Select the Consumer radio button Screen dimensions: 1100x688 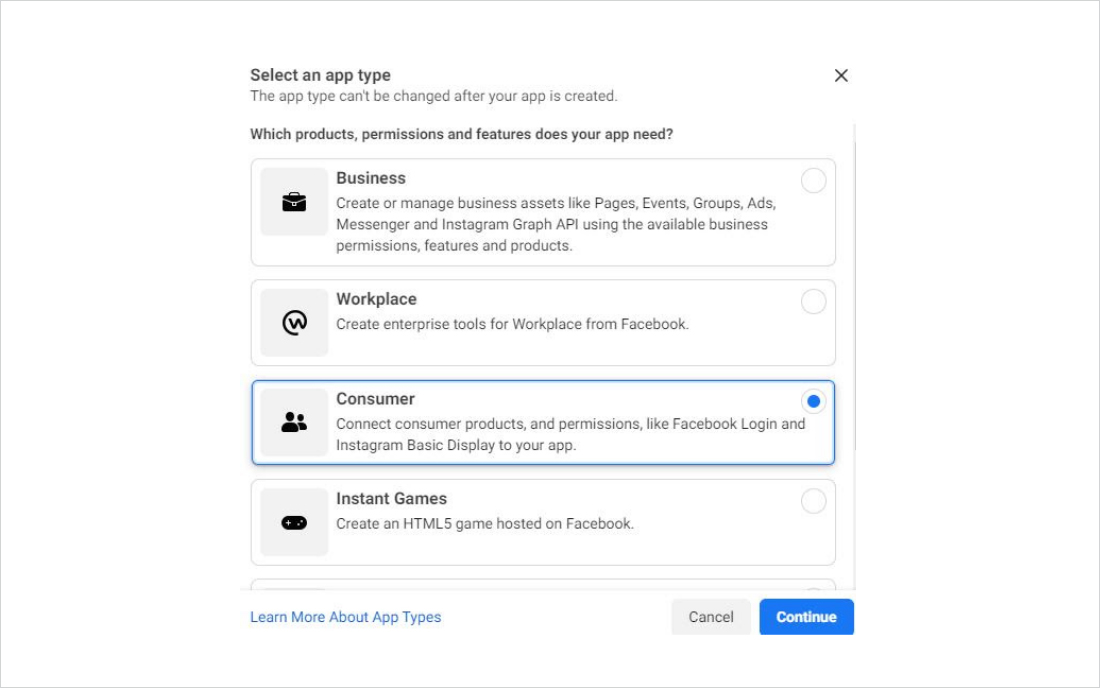[813, 401]
